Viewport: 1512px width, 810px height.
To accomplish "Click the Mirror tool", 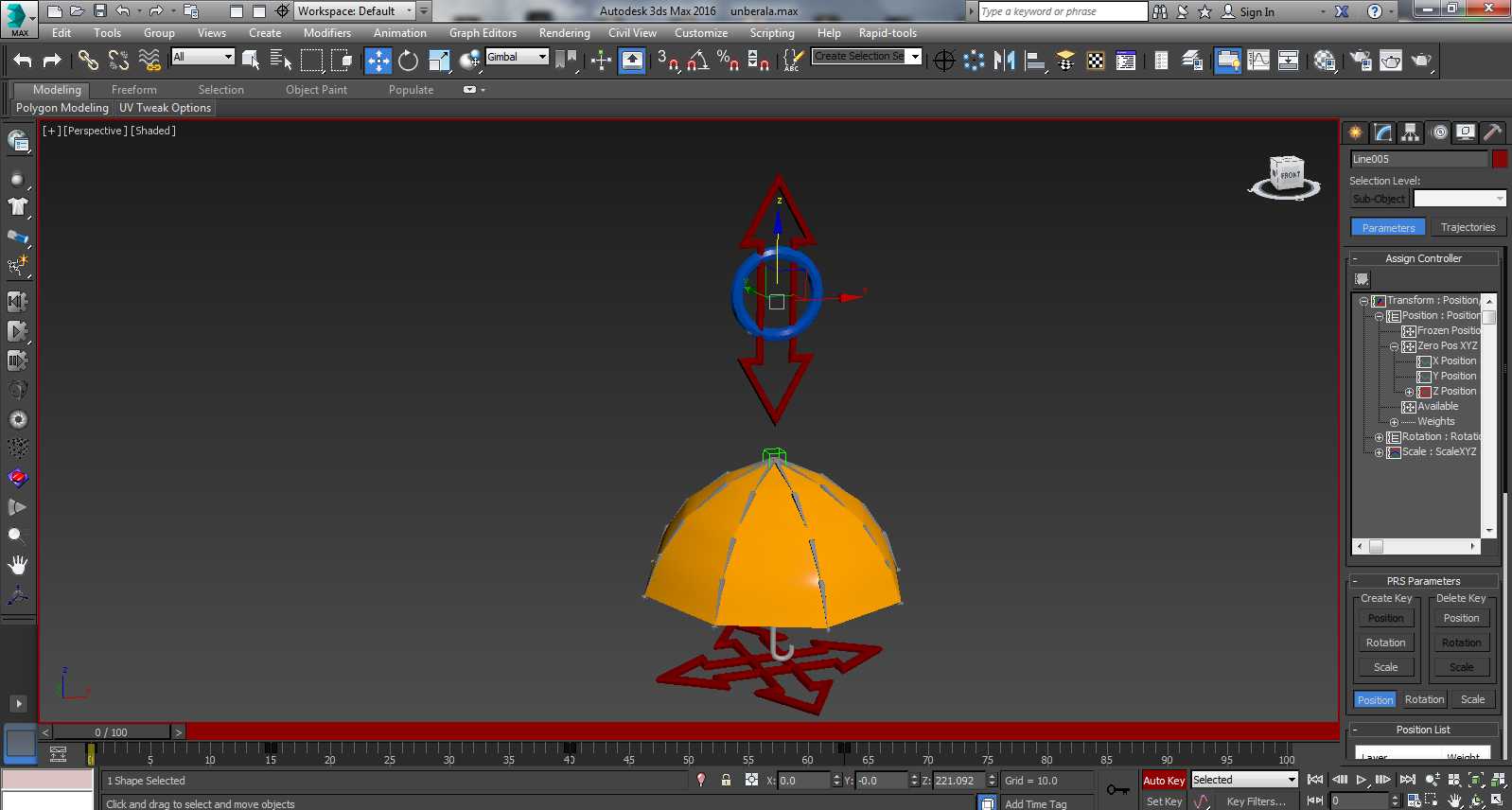I will tap(1005, 61).
